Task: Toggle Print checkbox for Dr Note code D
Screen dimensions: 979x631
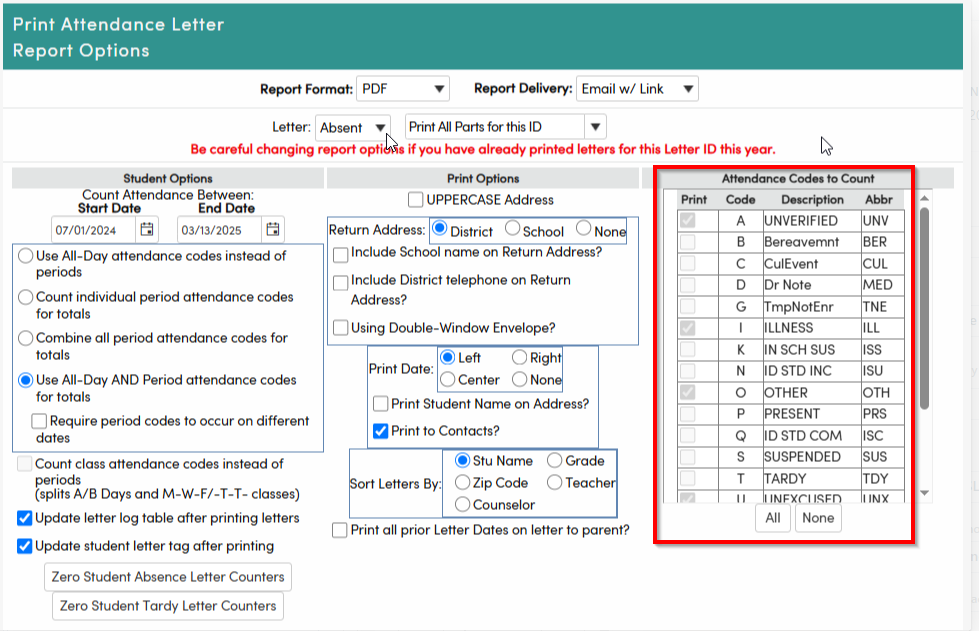Action: pyautogui.click(x=687, y=285)
